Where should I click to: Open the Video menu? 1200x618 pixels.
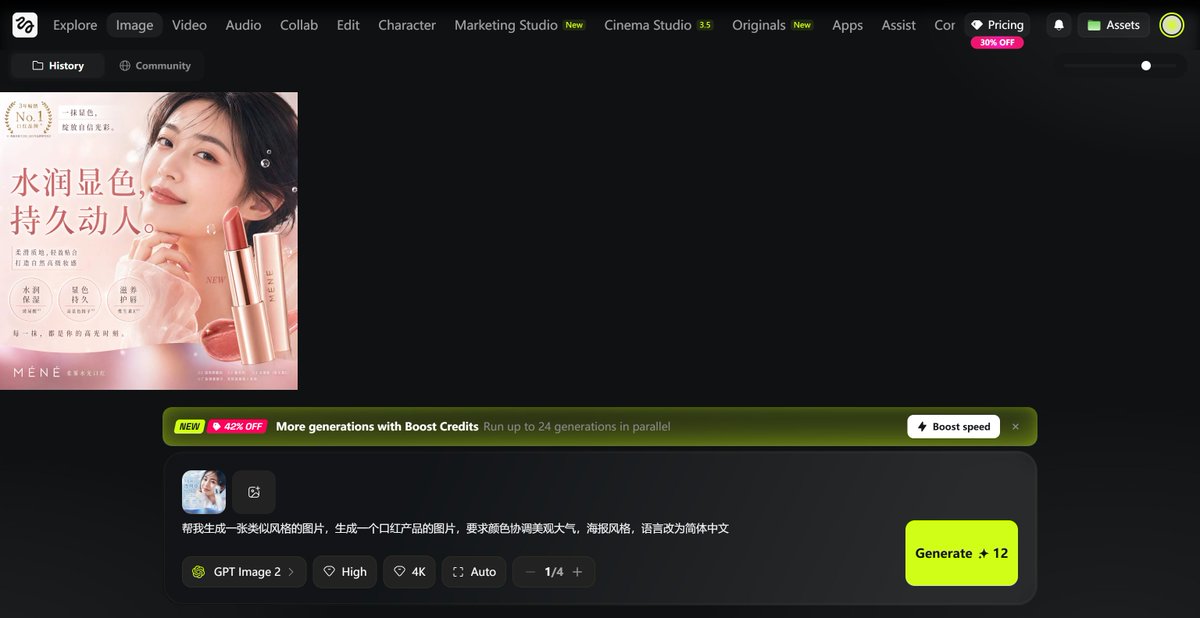pos(189,25)
